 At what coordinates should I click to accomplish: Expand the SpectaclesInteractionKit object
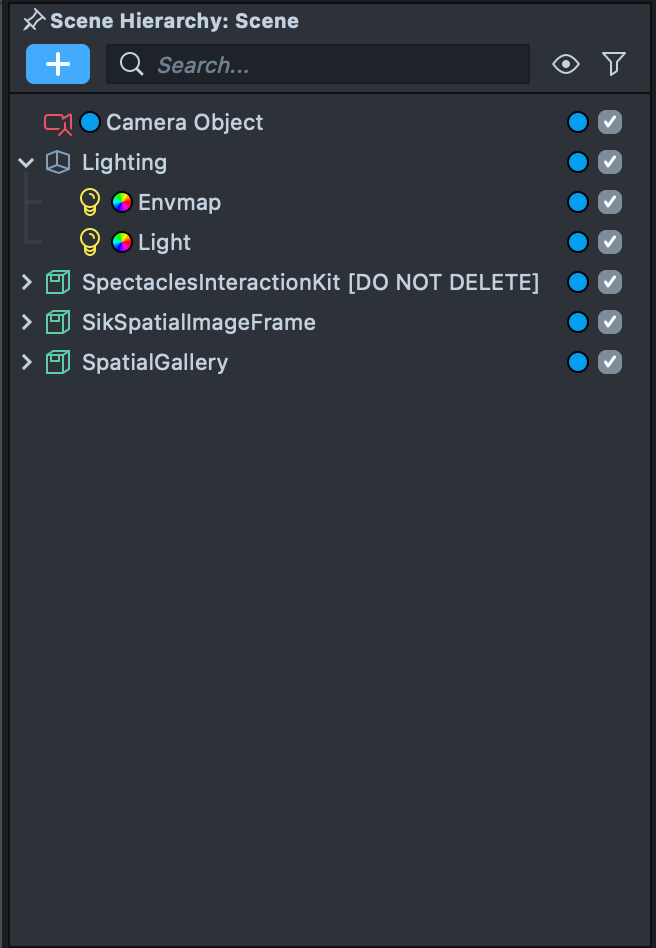point(27,282)
